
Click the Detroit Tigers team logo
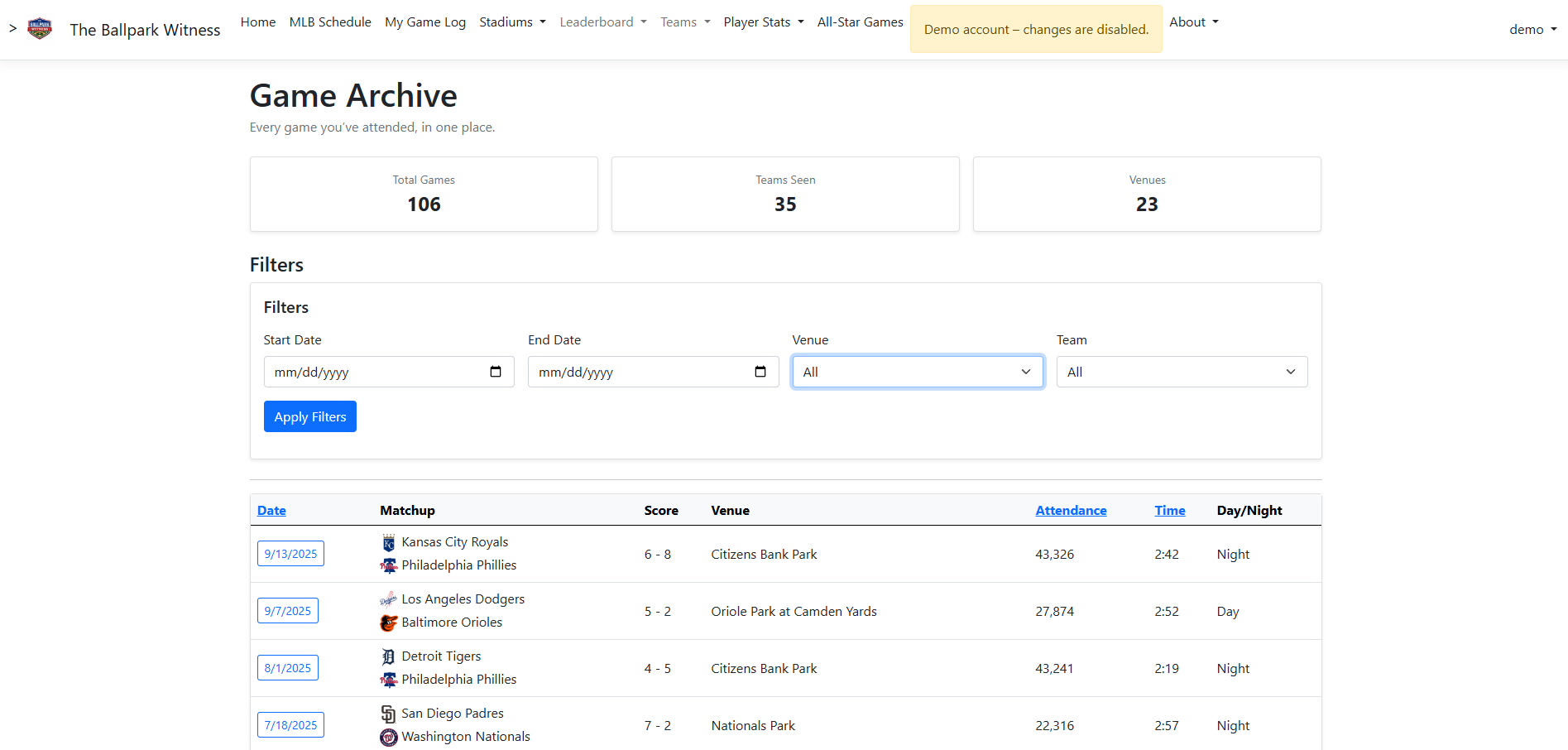pos(389,656)
